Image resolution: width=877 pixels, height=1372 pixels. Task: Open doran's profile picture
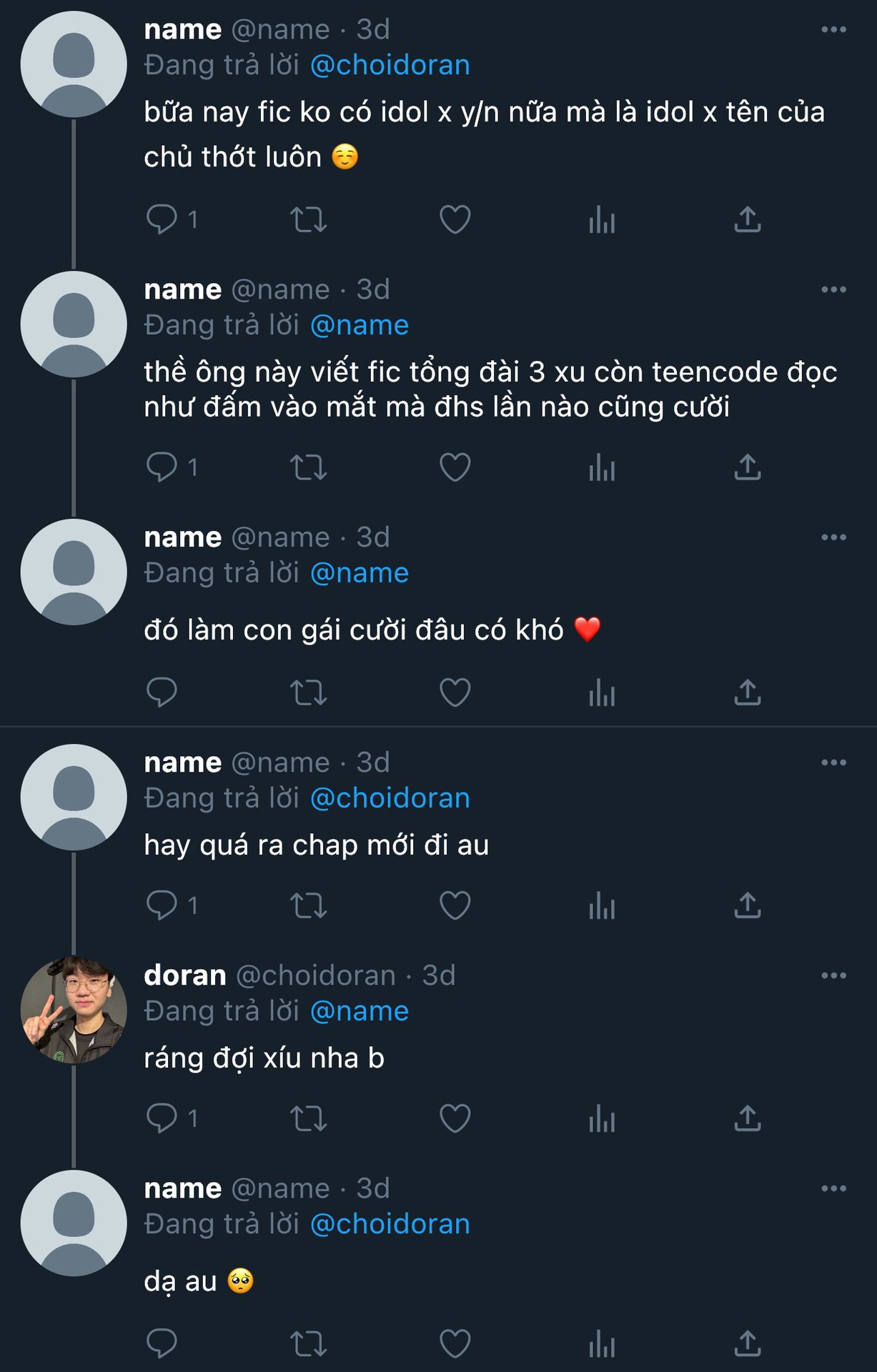click(x=74, y=1010)
